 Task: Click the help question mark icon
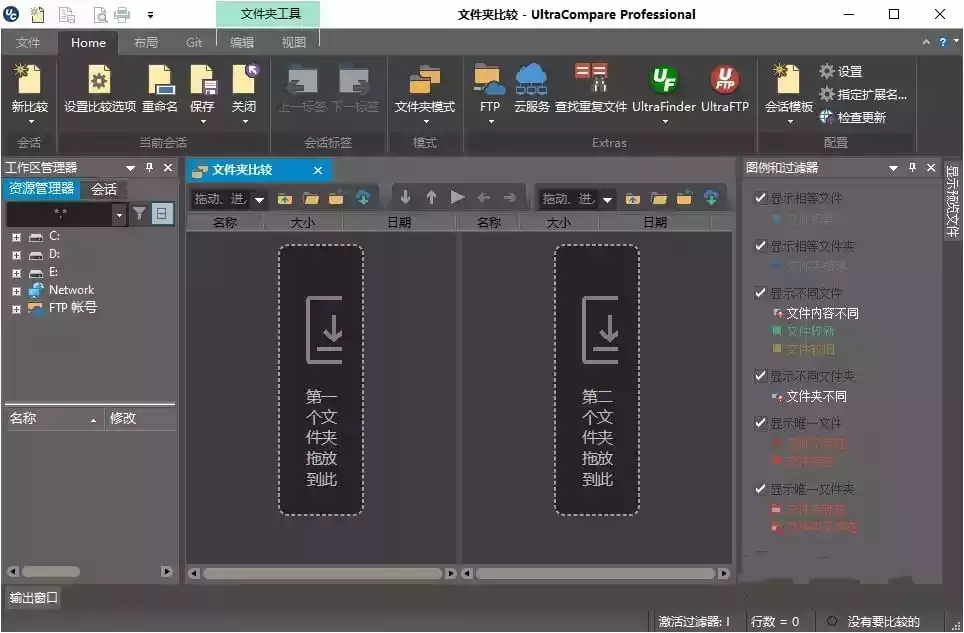pos(942,42)
